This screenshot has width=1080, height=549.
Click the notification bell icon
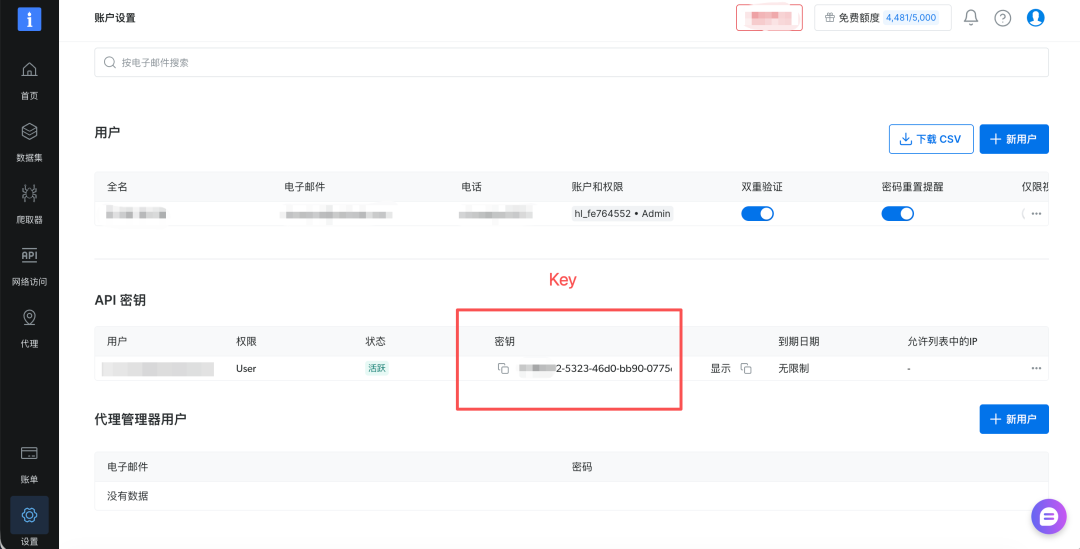coord(970,18)
